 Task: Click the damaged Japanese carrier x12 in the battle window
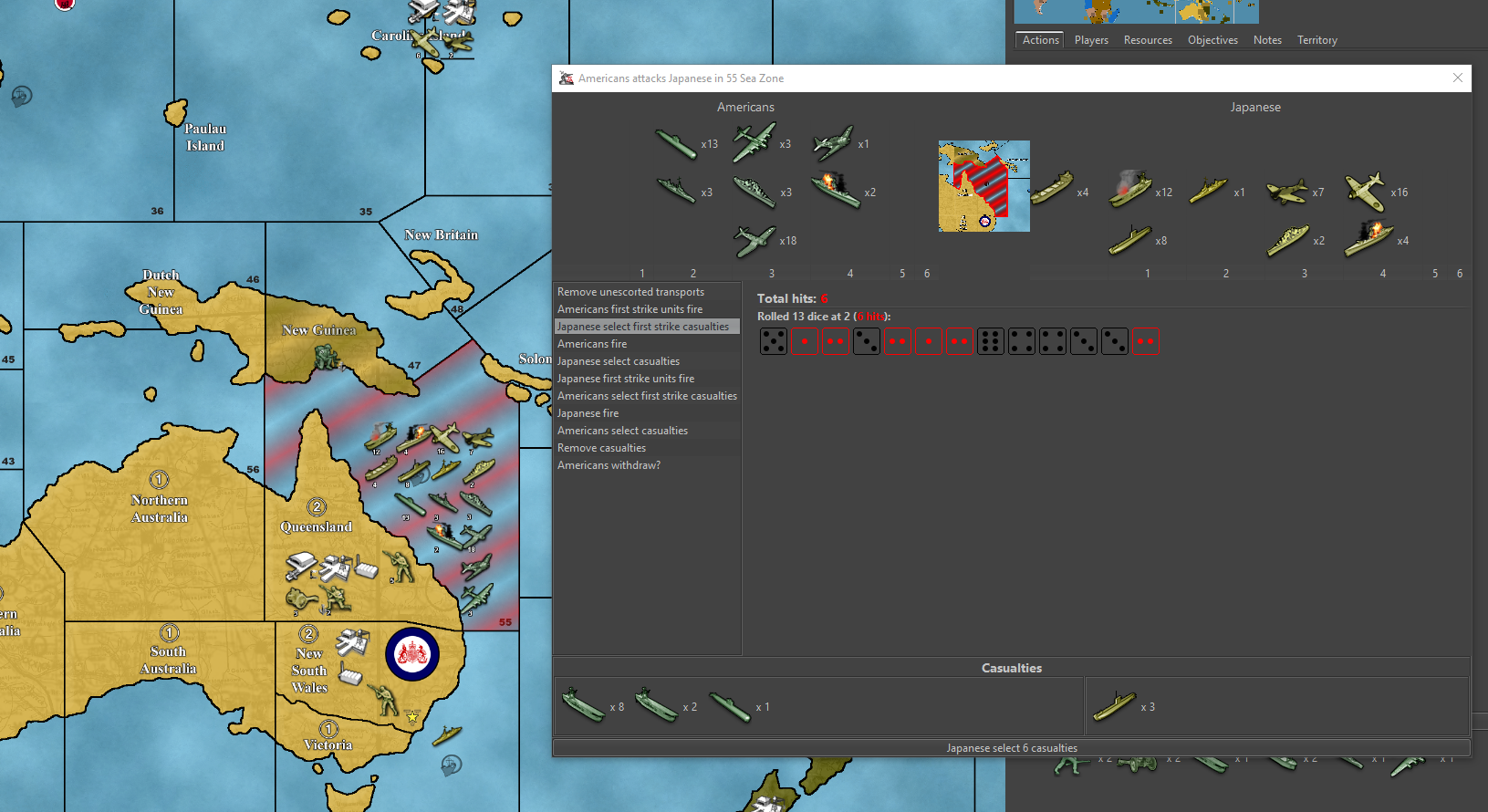coord(1130,189)
